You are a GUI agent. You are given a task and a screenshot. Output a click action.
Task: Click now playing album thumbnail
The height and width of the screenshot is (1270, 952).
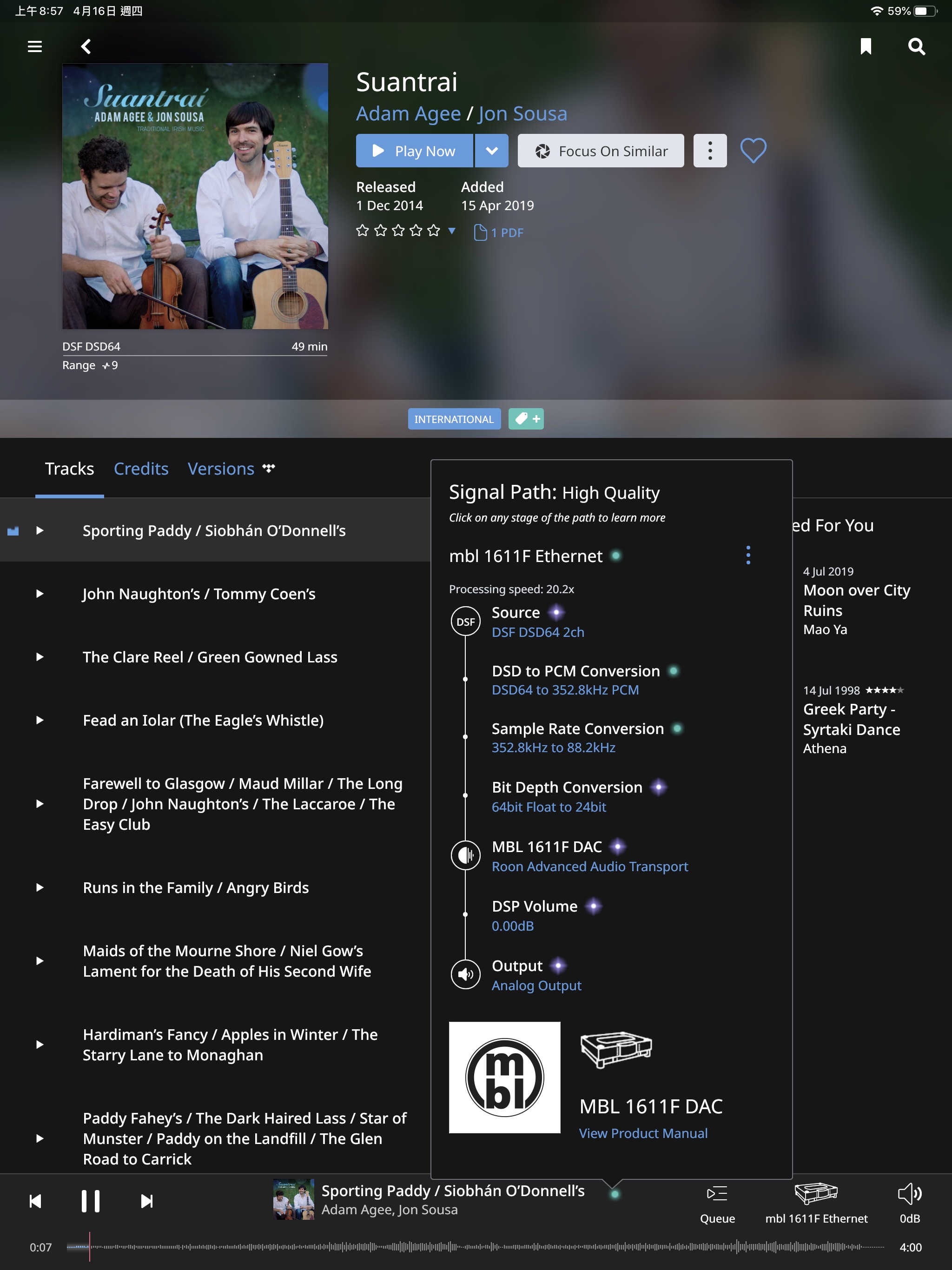293,1199
